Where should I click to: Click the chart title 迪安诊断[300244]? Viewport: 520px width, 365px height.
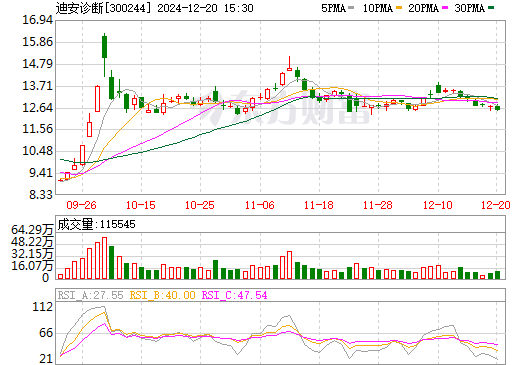103,8
